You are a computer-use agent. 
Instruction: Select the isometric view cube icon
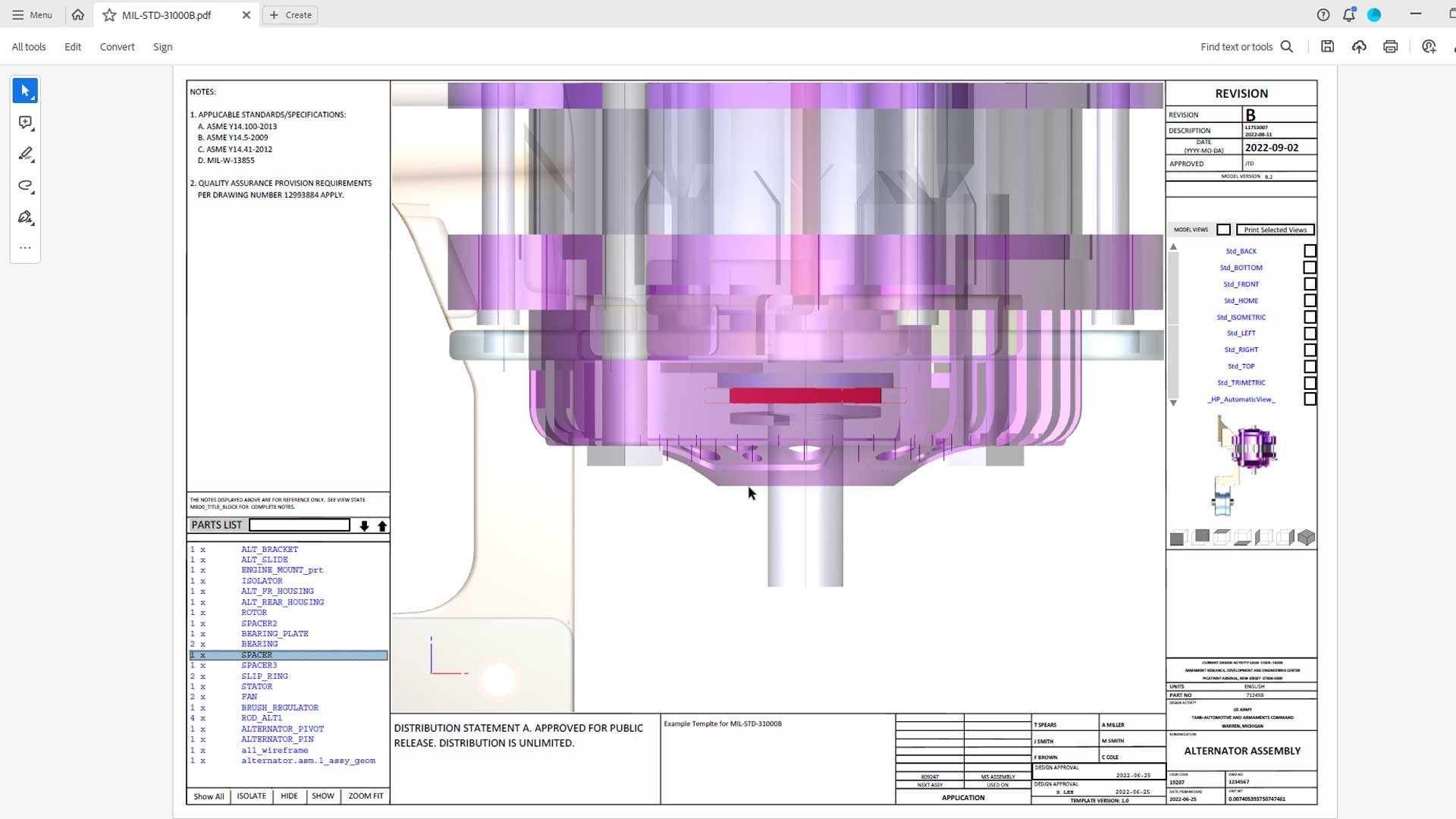(x=1306, y=537)
